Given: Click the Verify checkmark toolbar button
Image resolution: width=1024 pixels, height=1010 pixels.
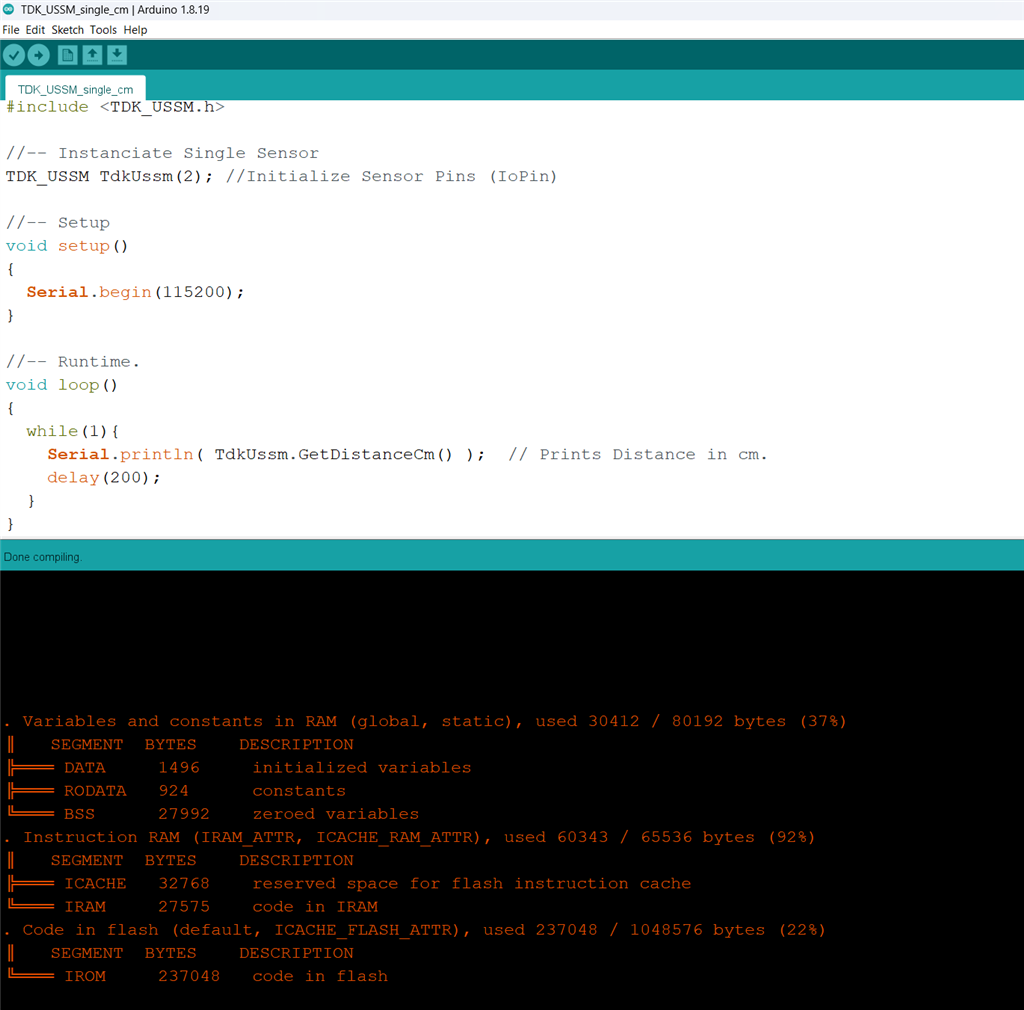Looking at the screenshot, I should [14, 55].
